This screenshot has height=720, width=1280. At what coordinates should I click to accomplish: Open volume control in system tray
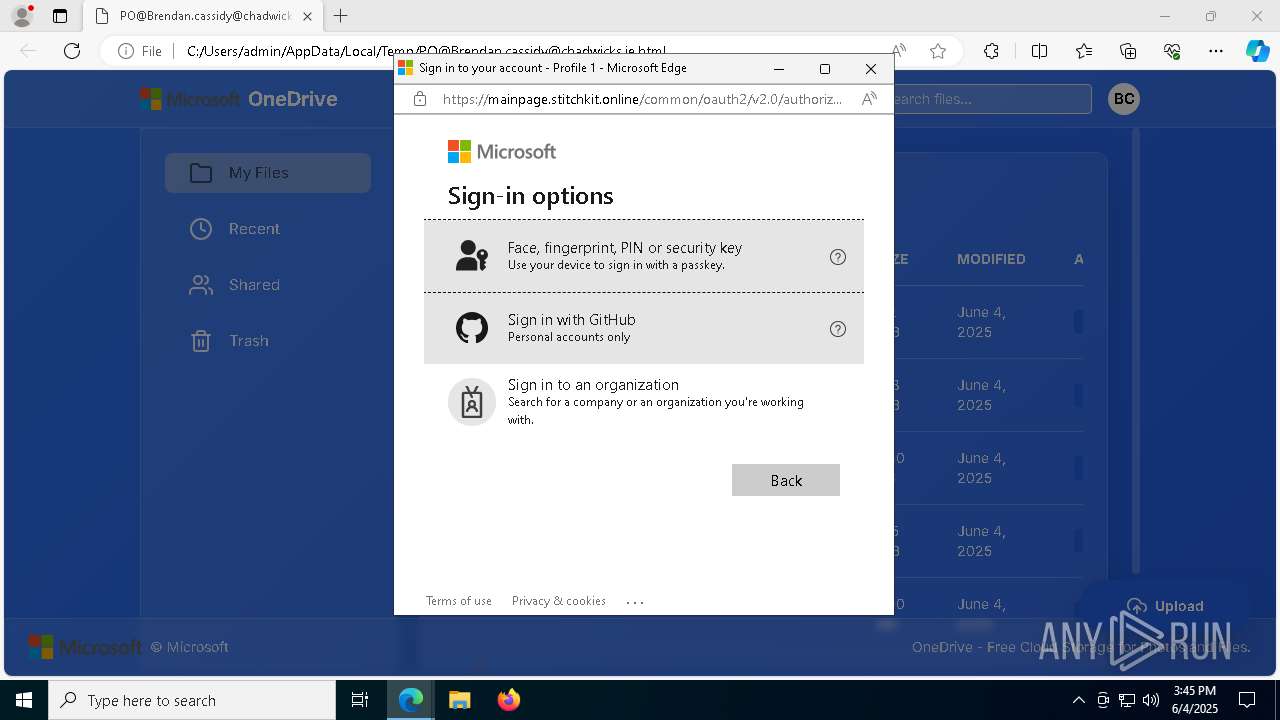(x=1150, y=700)
